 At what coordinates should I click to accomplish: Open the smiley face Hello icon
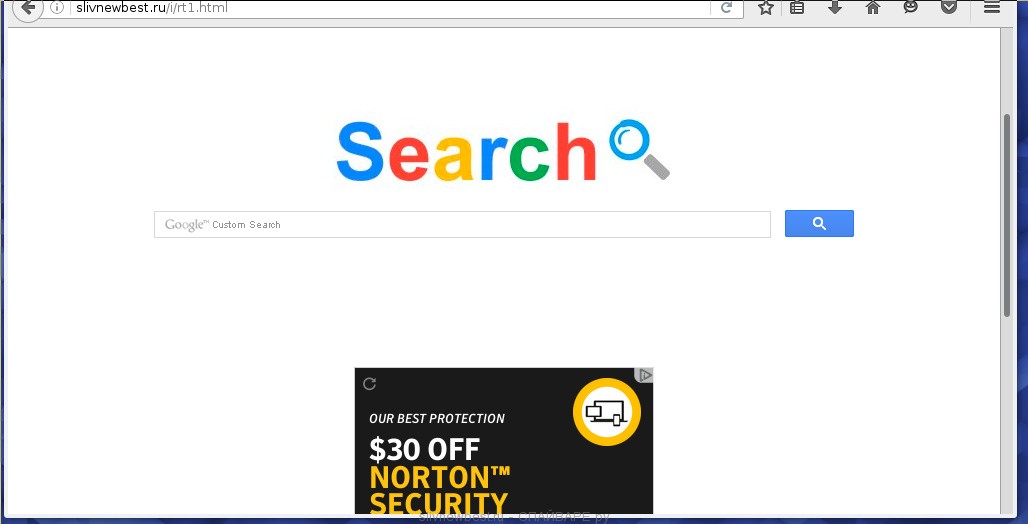tap(911, 7)
